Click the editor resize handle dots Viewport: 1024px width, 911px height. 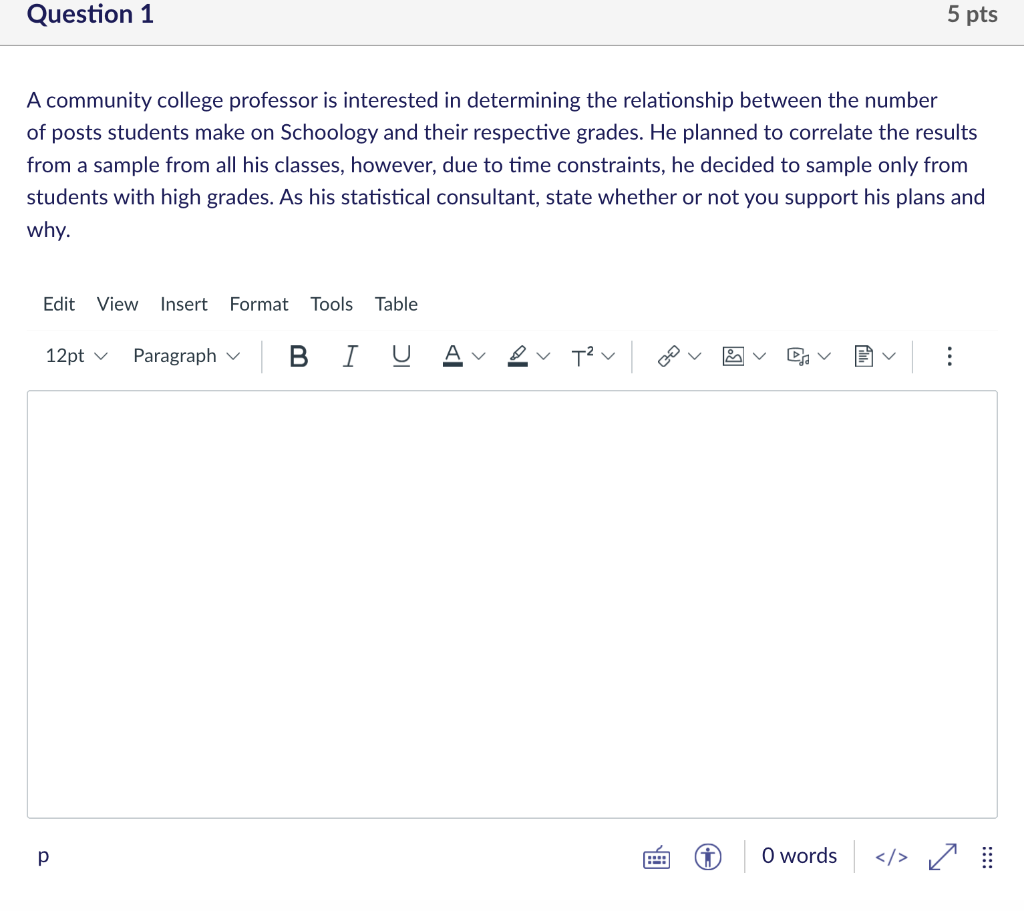(987, 857)
